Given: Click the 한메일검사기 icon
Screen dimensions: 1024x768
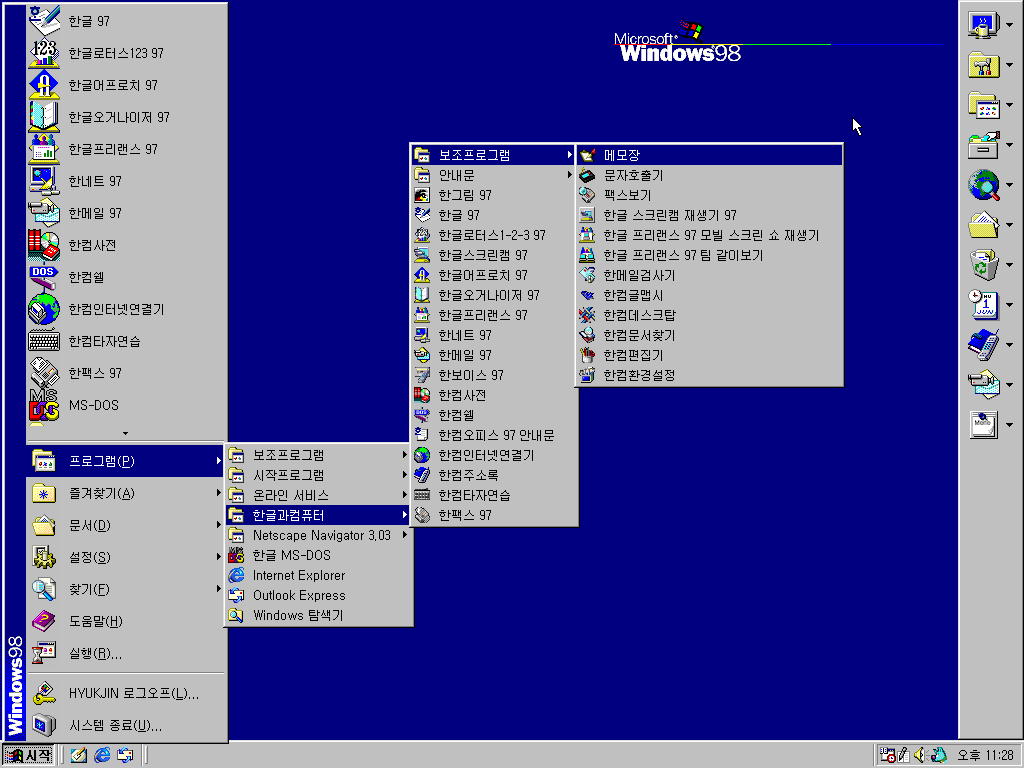Looking at the screenshot, I should coord(587,275).
